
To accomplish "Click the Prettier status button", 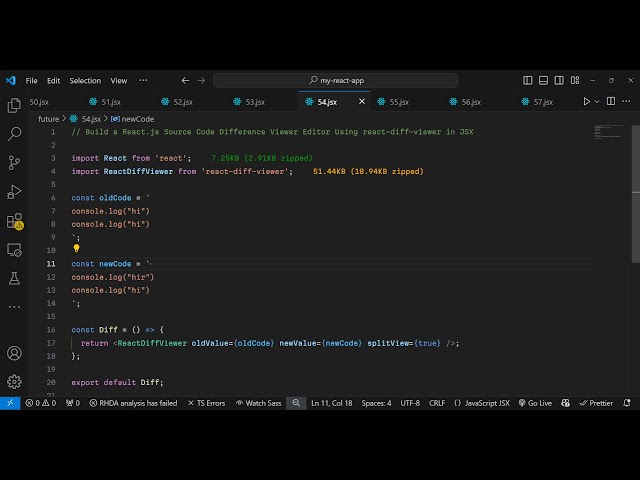I will 596,403.
